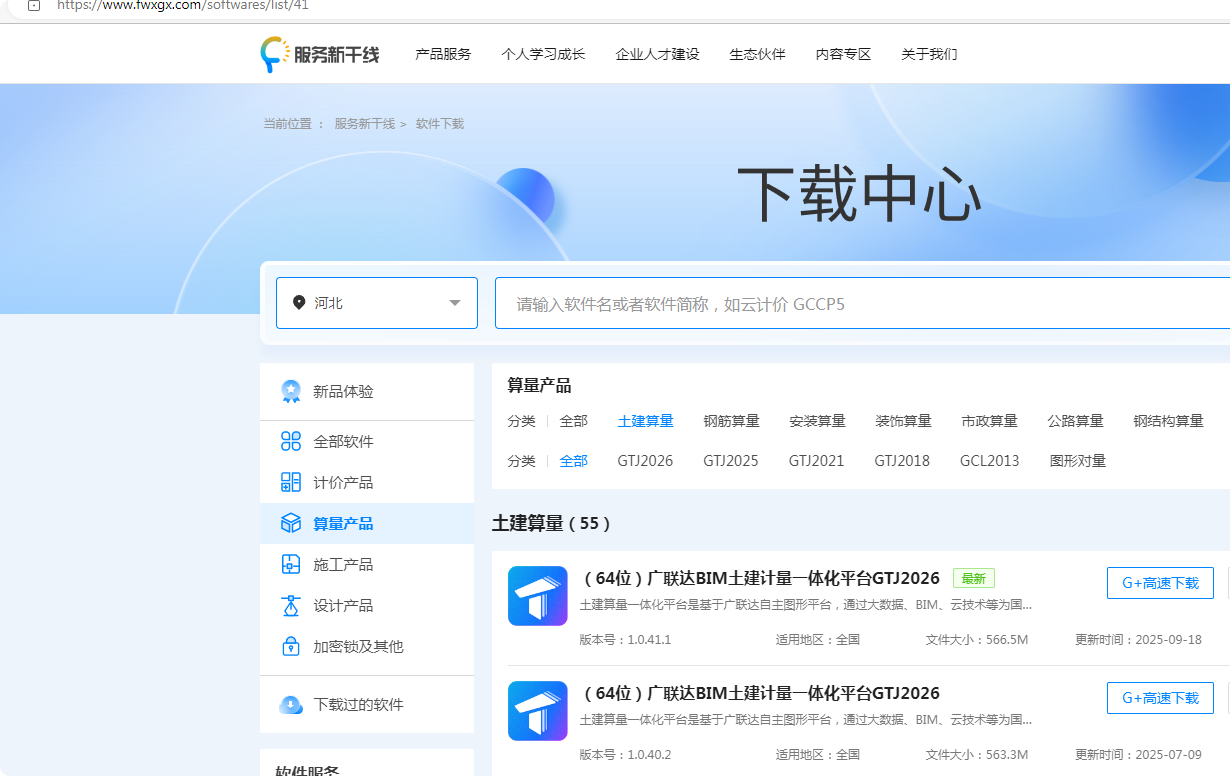The image size is (1230, 776).
Task: Click update time 2025-09-18 text
Action: (x=1138, y=640)
